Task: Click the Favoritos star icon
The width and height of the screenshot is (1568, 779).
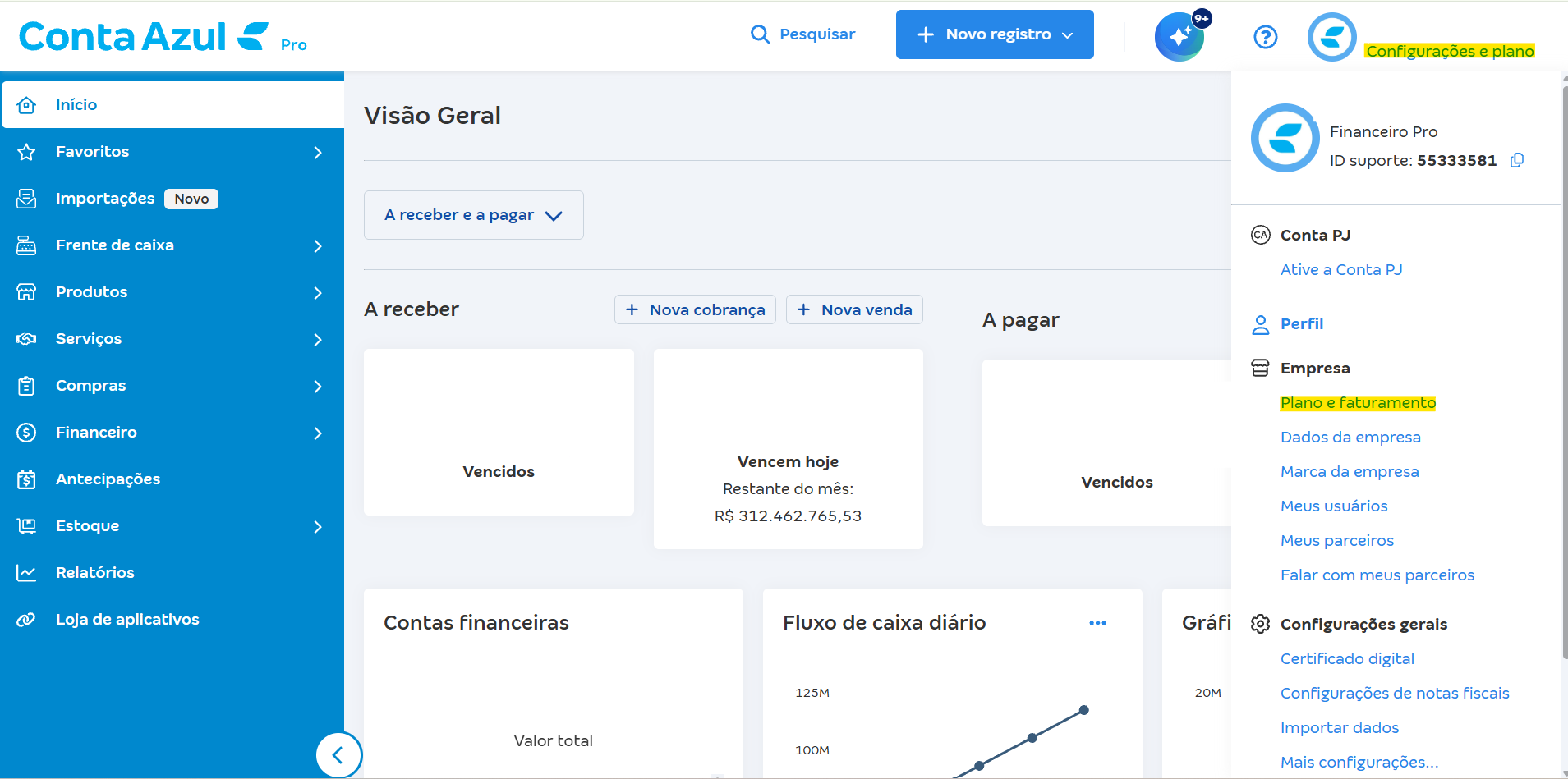Action: [26, 152]
